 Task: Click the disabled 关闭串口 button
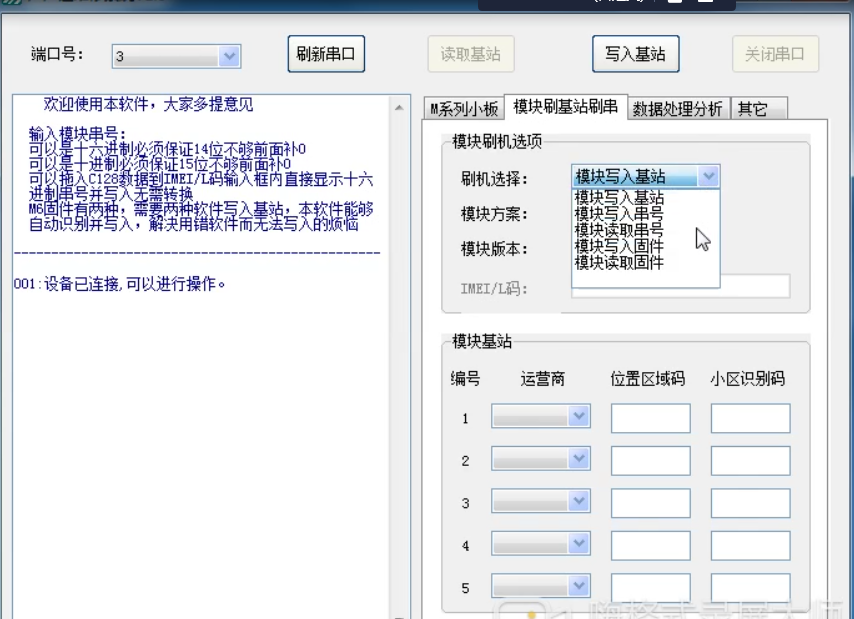coord(775,54)
